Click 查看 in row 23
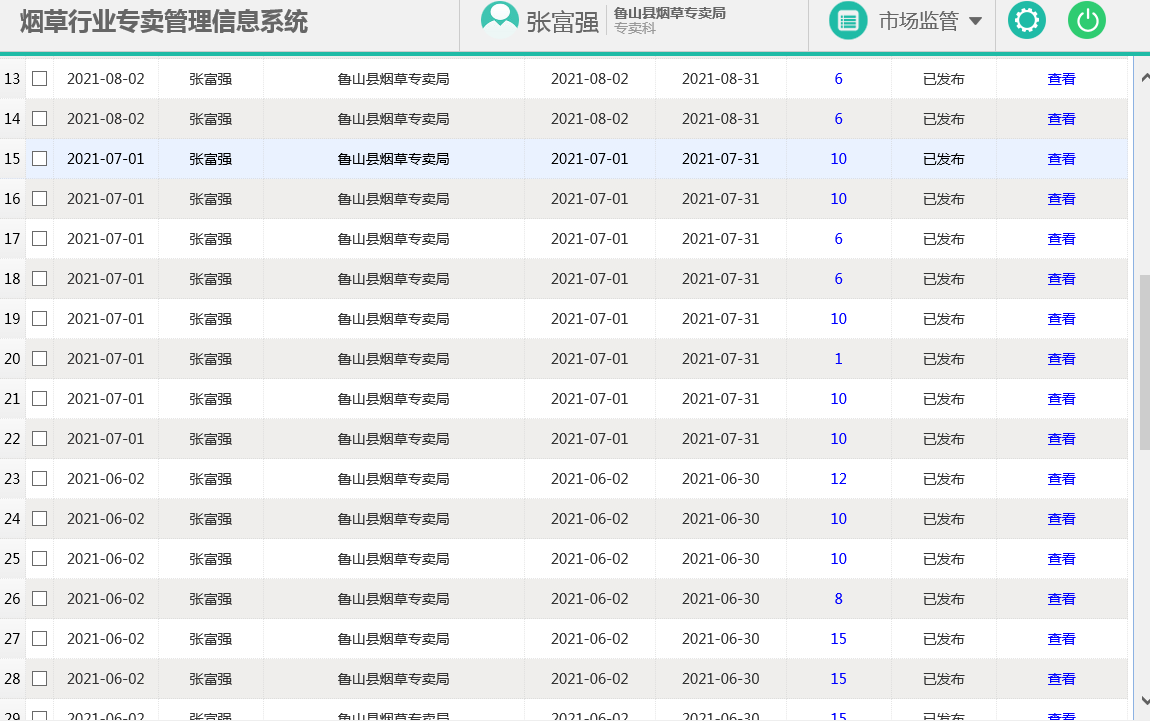This screenshot has width=1150, height=722. pyautogui.click(x=1061, y=479)
